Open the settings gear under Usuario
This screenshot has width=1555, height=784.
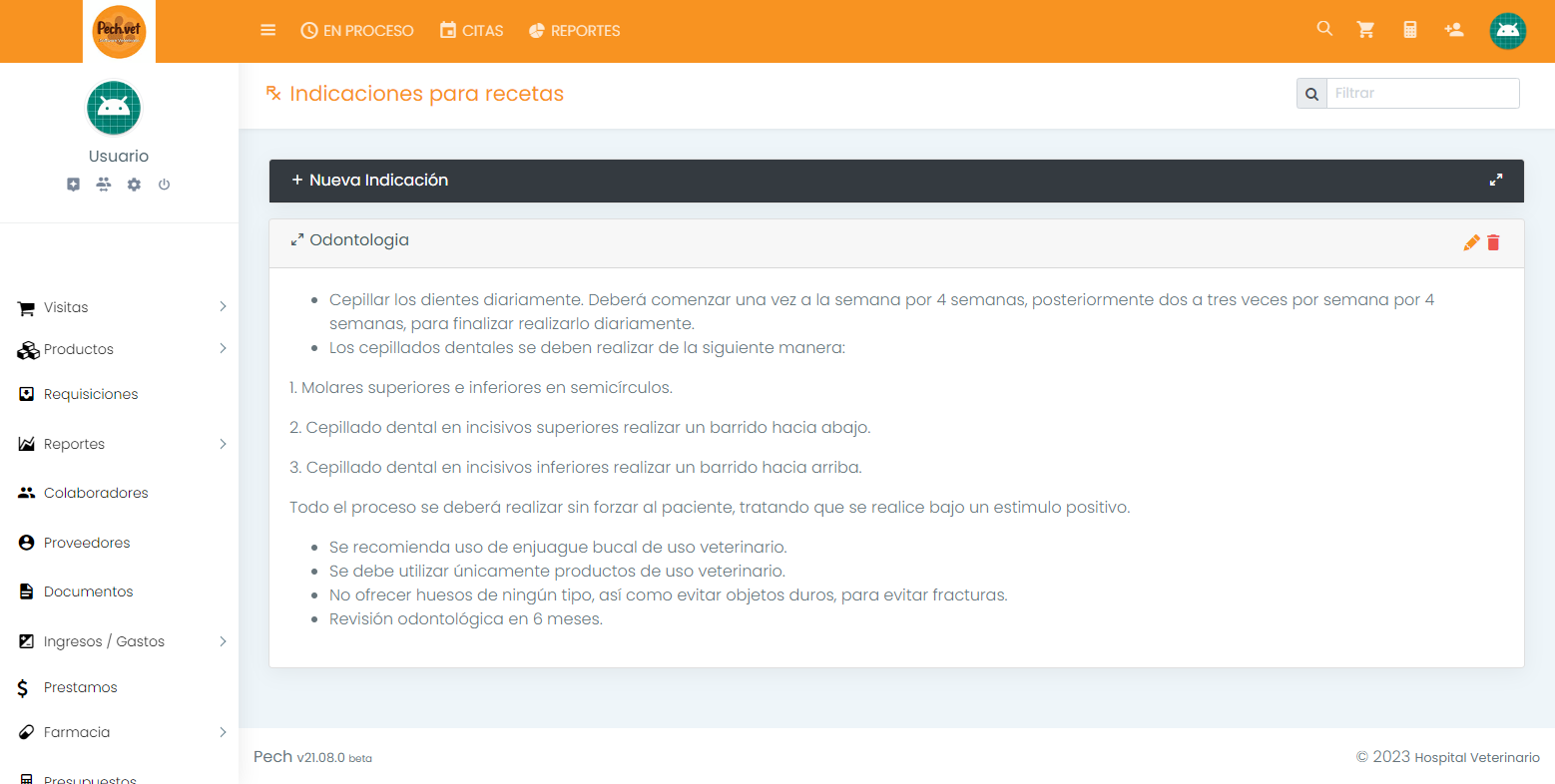134,185
